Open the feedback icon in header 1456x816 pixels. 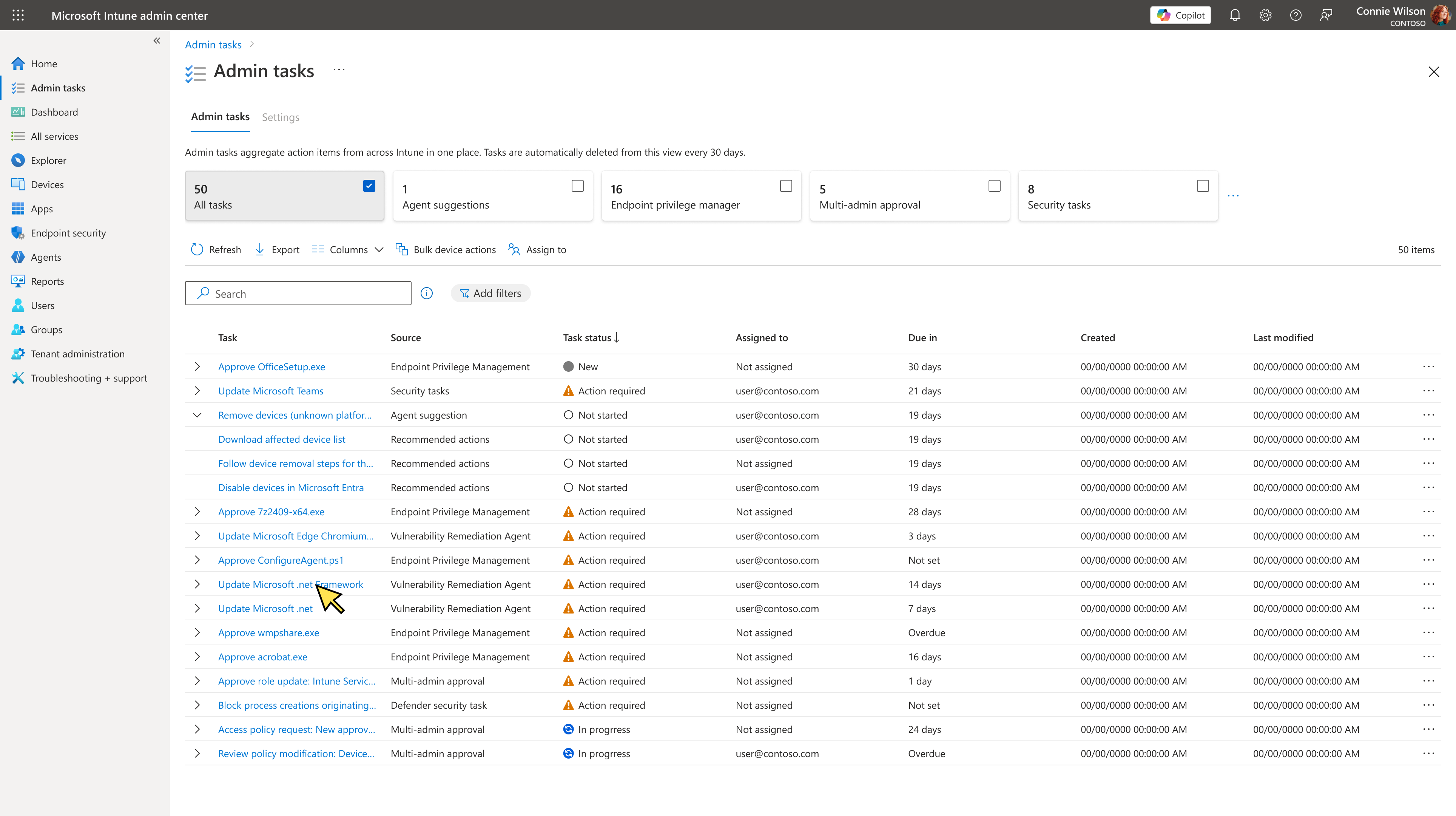point(1326,15)
